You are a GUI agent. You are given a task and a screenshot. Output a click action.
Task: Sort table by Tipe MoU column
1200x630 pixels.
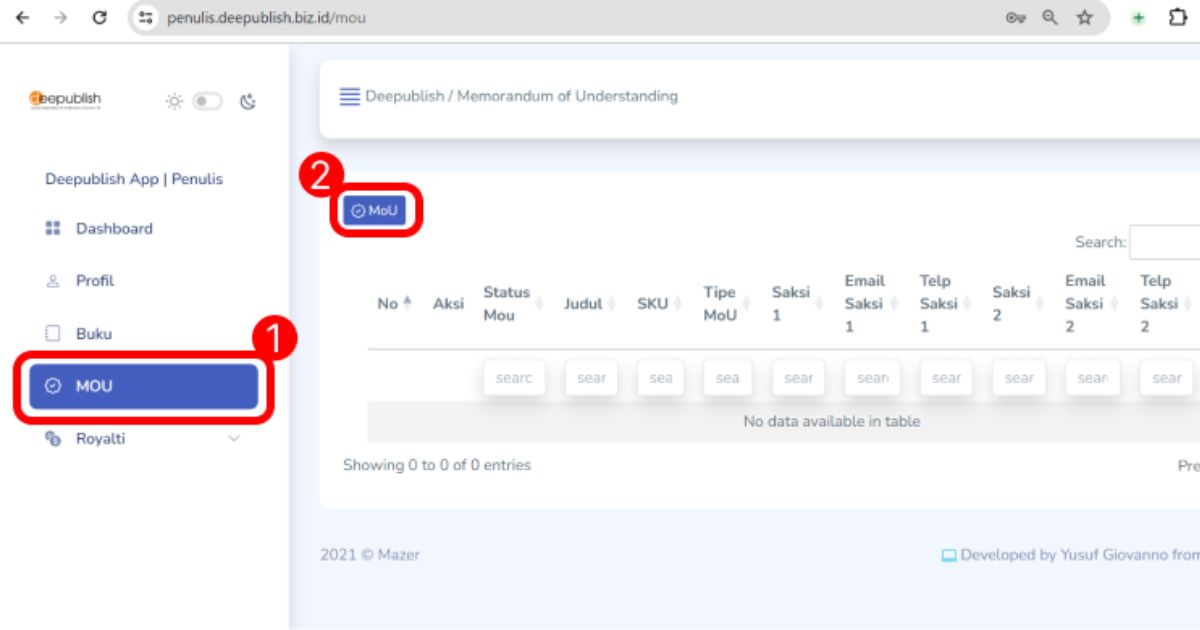pos(727,304)
